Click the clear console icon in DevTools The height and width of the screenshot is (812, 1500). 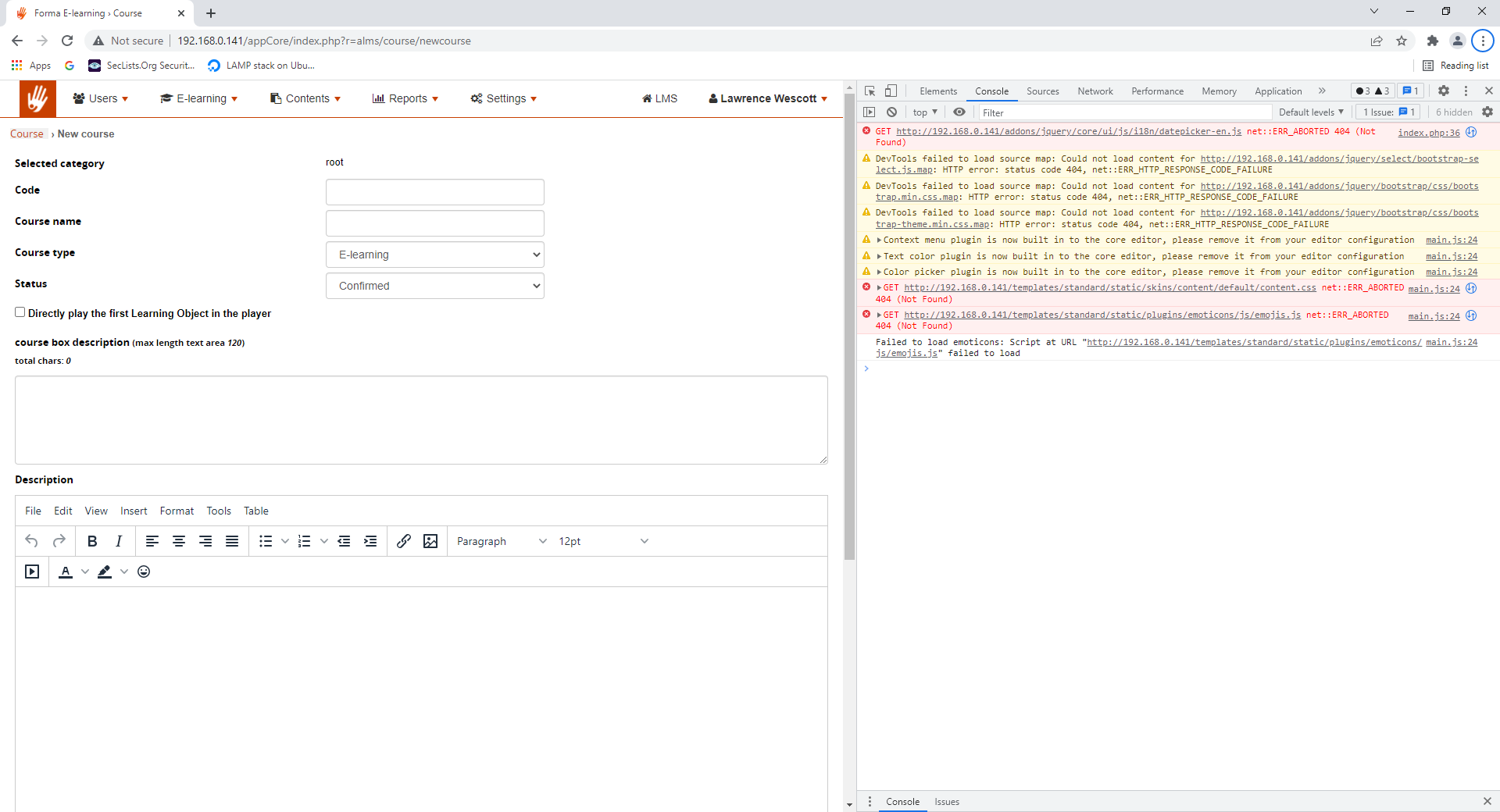click(x=891, y=112)
